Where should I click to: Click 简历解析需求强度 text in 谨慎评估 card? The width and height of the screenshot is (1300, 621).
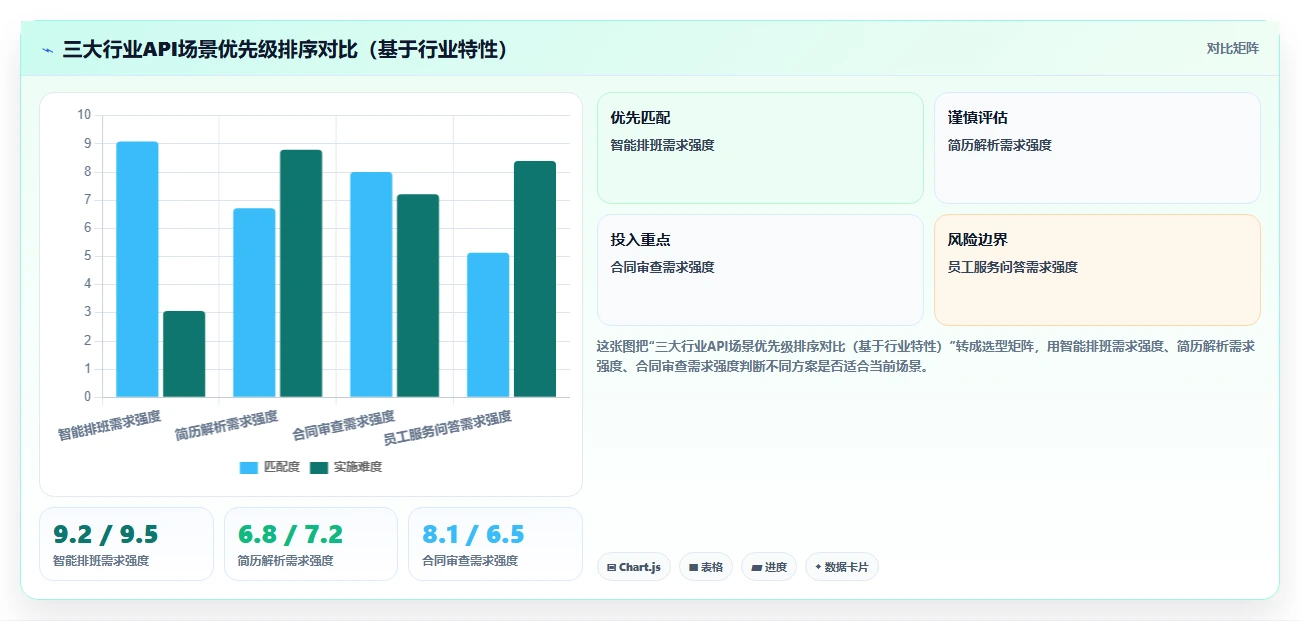coord(1000,145)
